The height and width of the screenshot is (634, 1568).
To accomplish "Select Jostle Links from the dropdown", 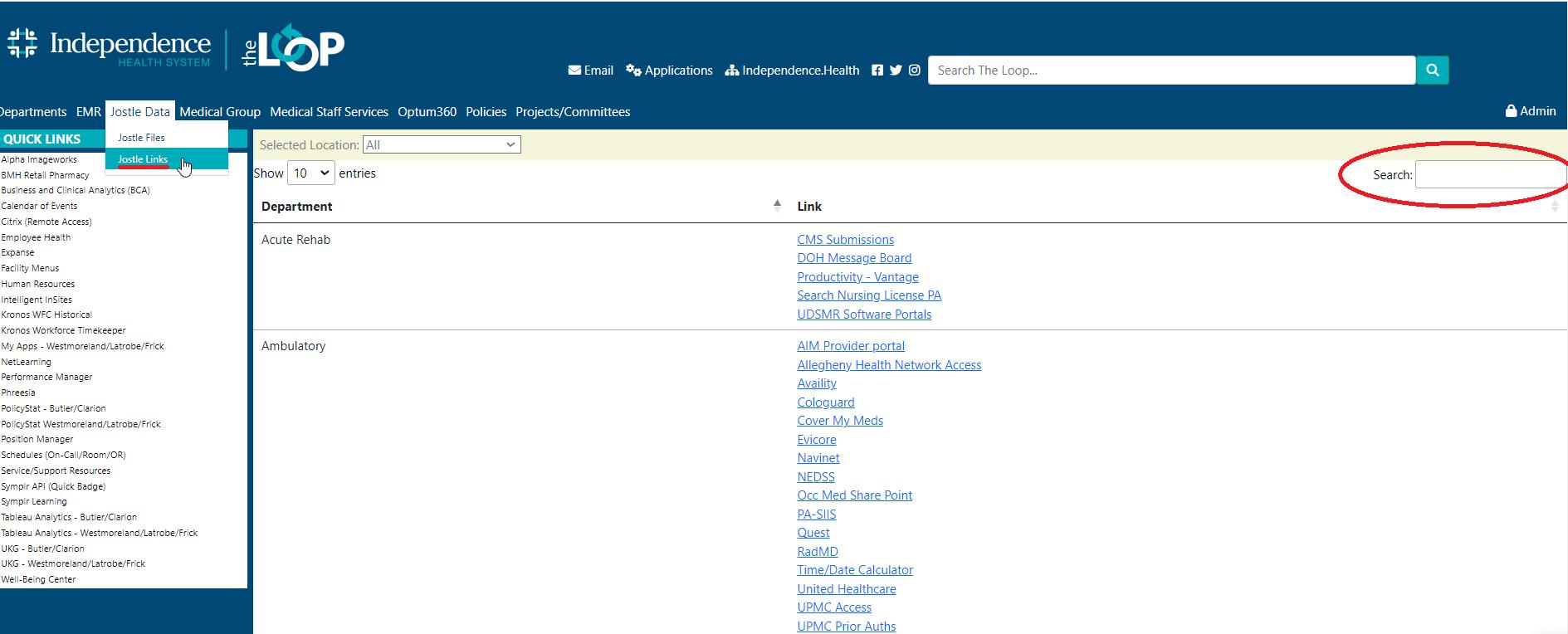I will tap(167, 159).
